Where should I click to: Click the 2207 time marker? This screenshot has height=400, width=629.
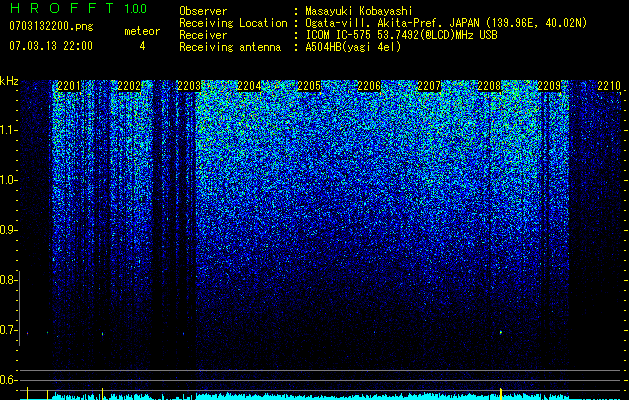pyautogui.click(x=429, y=86)
